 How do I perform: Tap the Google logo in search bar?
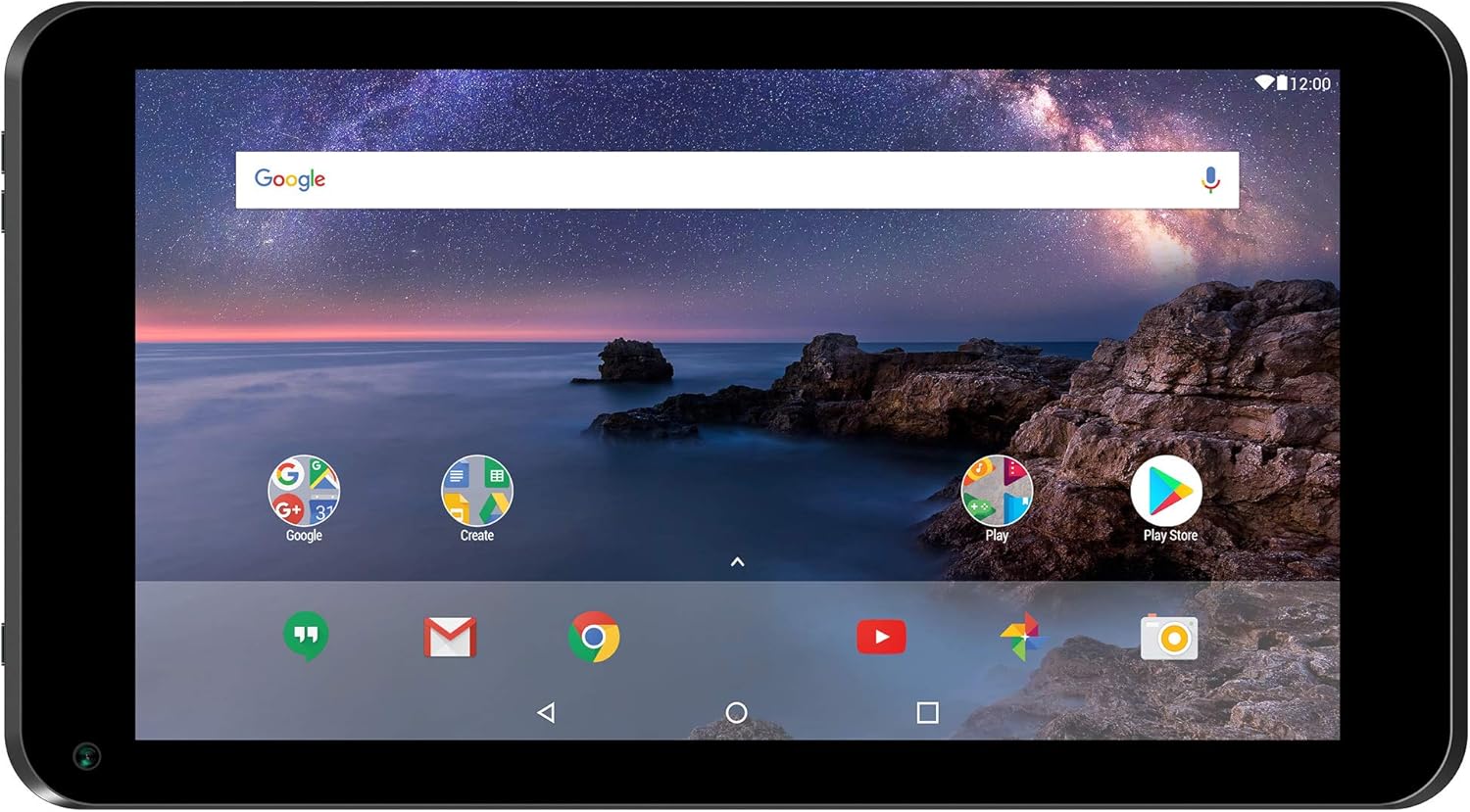[x=290, y=179]
